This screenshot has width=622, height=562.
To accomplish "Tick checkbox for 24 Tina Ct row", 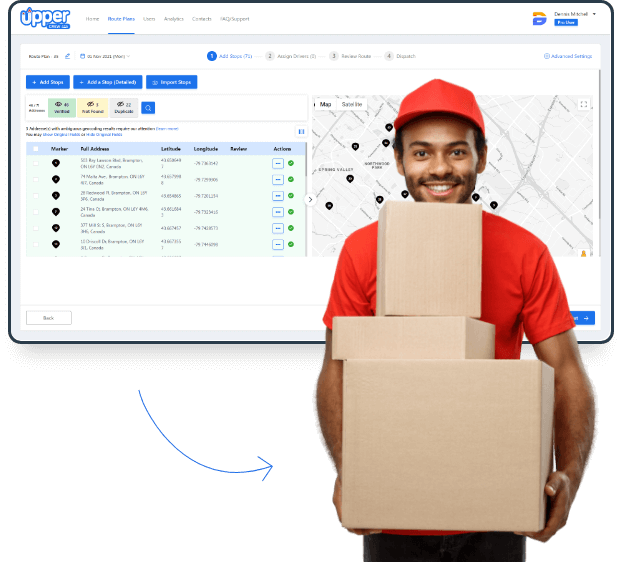I will tap(36, 212).
